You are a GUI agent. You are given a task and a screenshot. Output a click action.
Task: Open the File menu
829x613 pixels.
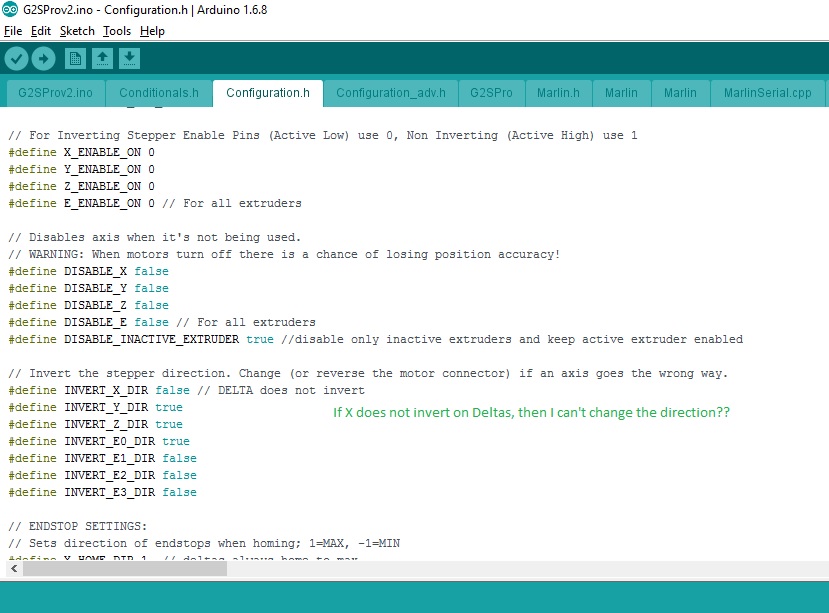[13, 31]
